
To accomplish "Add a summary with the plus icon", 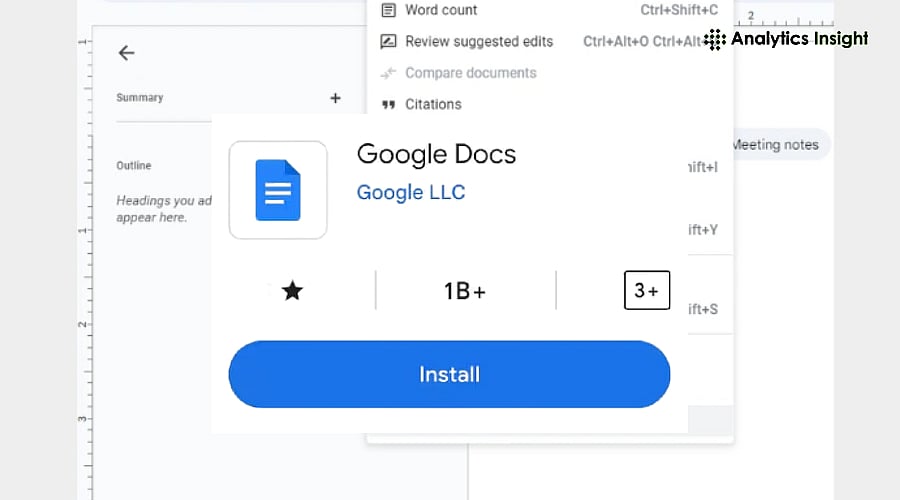I will (335, 98).
